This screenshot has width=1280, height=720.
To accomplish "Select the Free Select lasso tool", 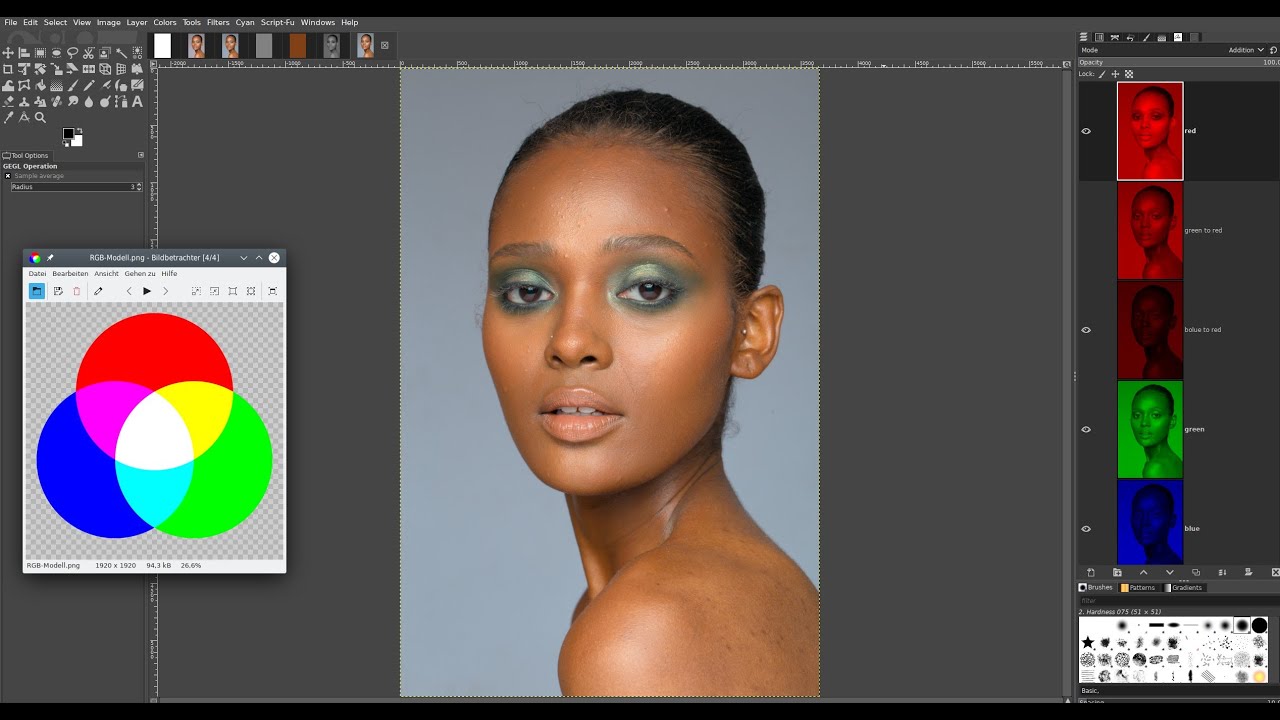I will pyautogui.click(x=72, y=53).
